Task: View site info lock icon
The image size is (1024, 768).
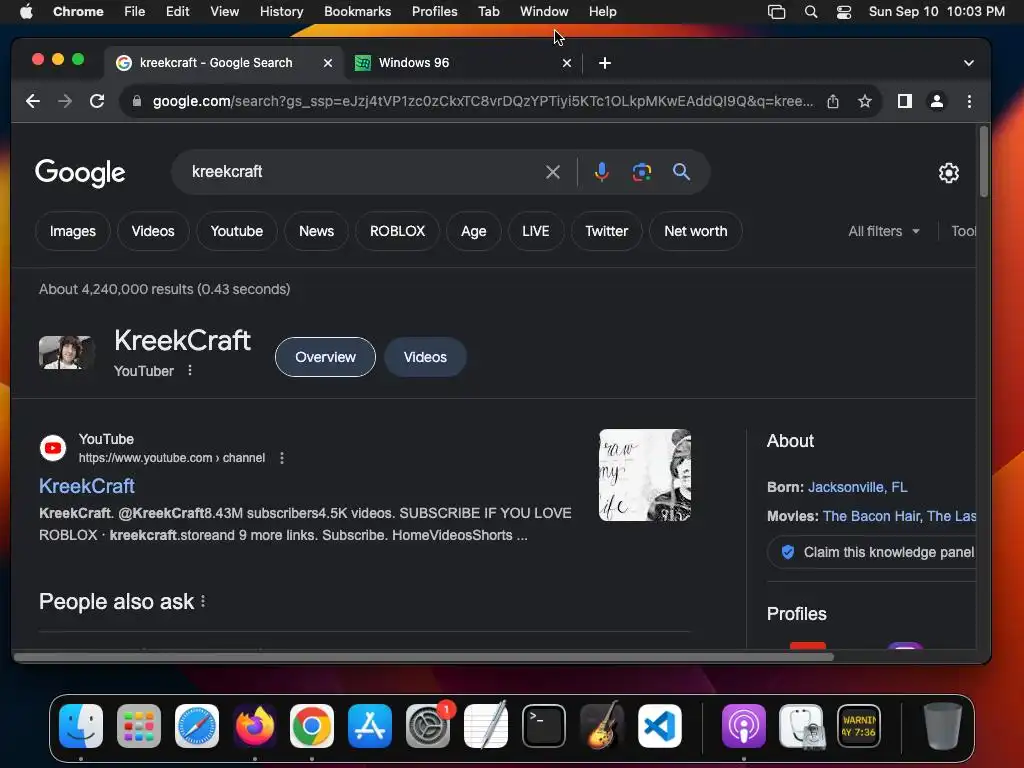Action: pyautogui.click(x=136, y=101)
